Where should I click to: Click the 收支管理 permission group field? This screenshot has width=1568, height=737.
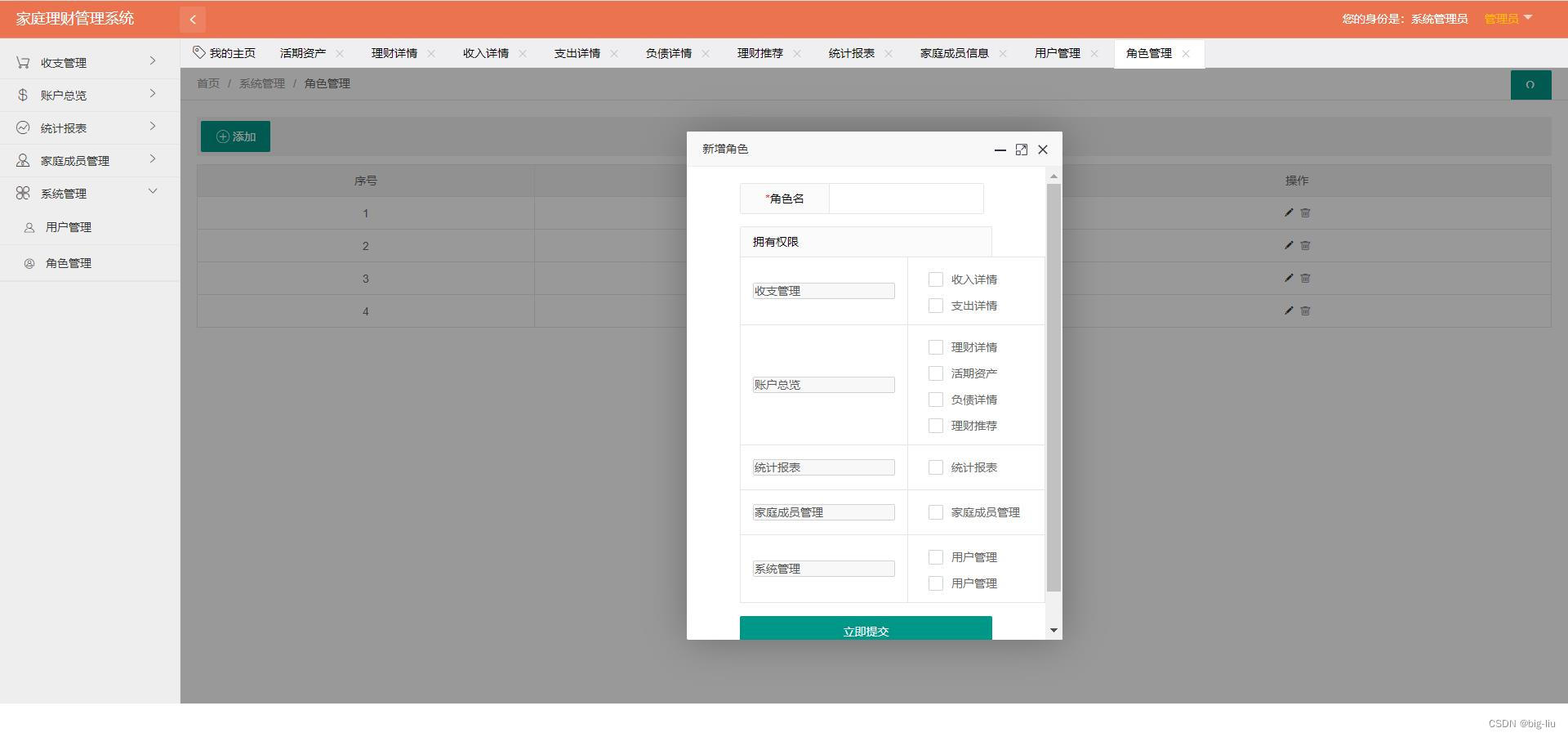pyautogui.click(x=823, y=291)
